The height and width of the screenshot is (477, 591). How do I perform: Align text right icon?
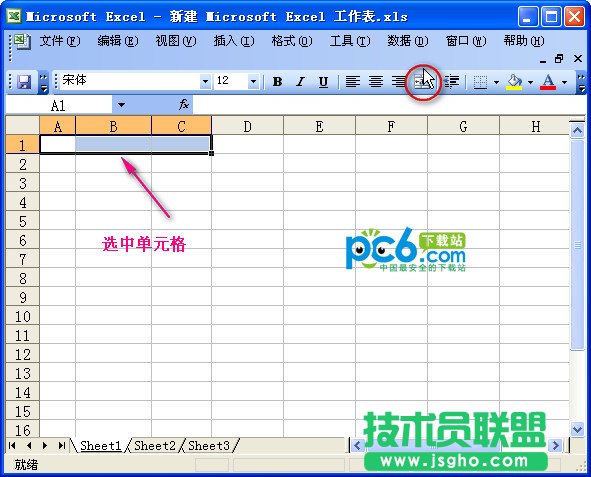point(398,82)
